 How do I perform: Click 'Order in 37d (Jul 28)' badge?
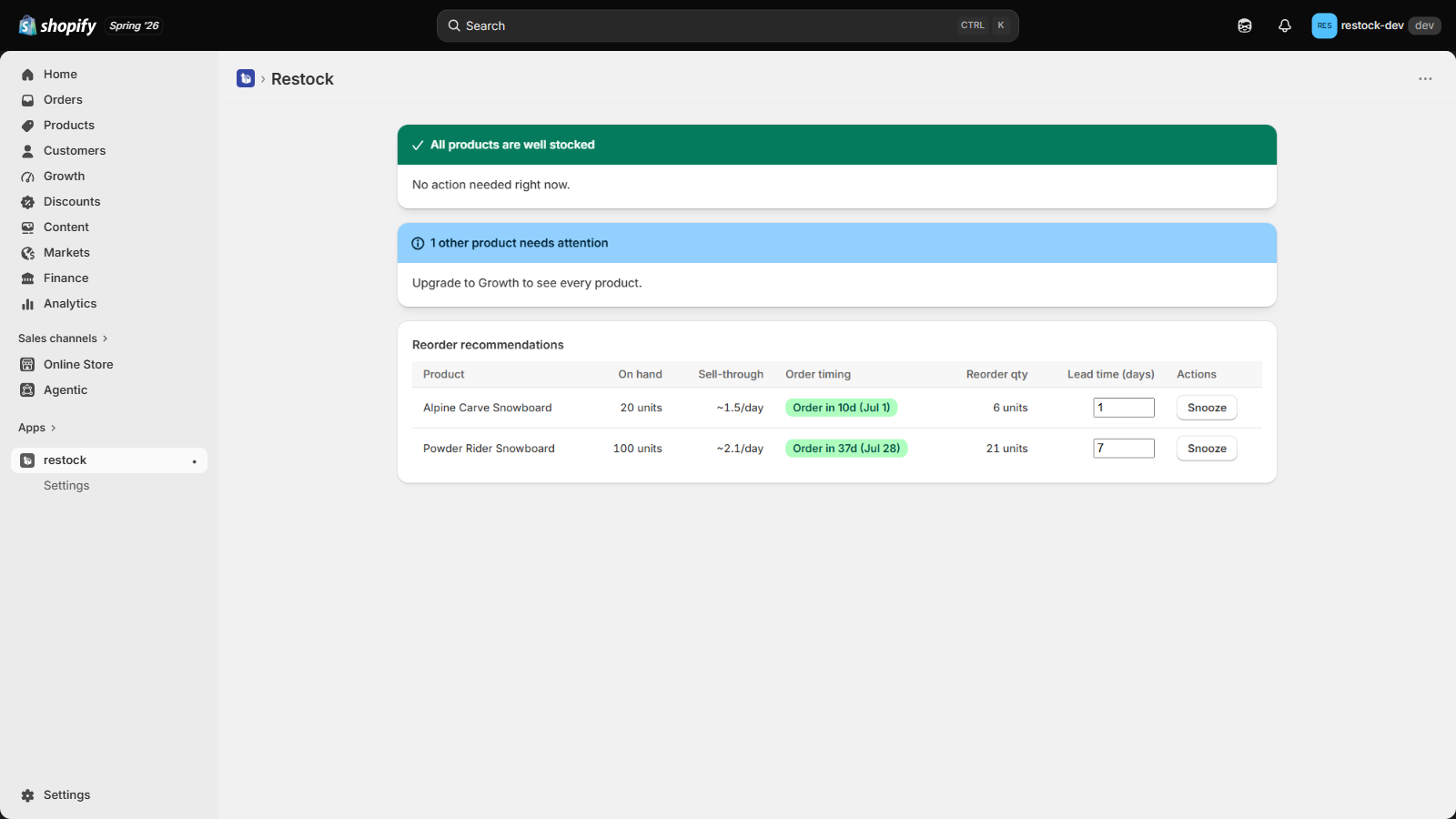coord(846,449)
